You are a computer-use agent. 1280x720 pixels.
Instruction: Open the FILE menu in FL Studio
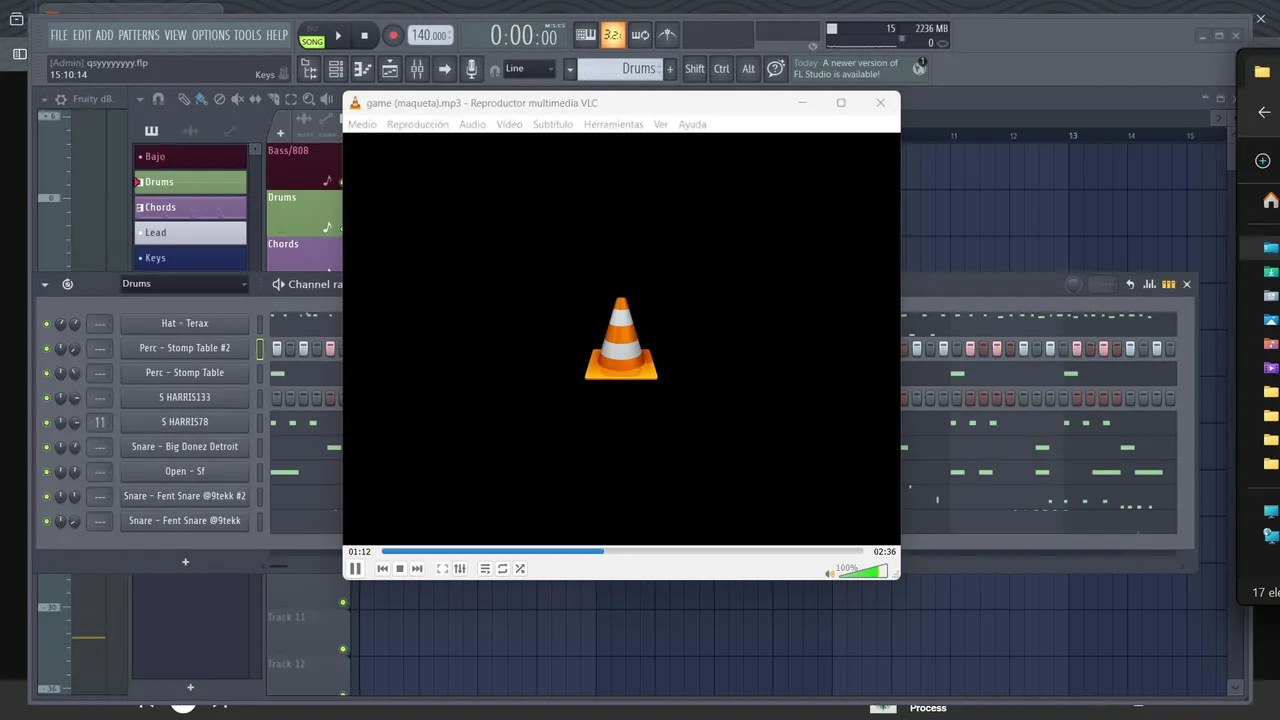pyautogui.click(x=59, y=35)
